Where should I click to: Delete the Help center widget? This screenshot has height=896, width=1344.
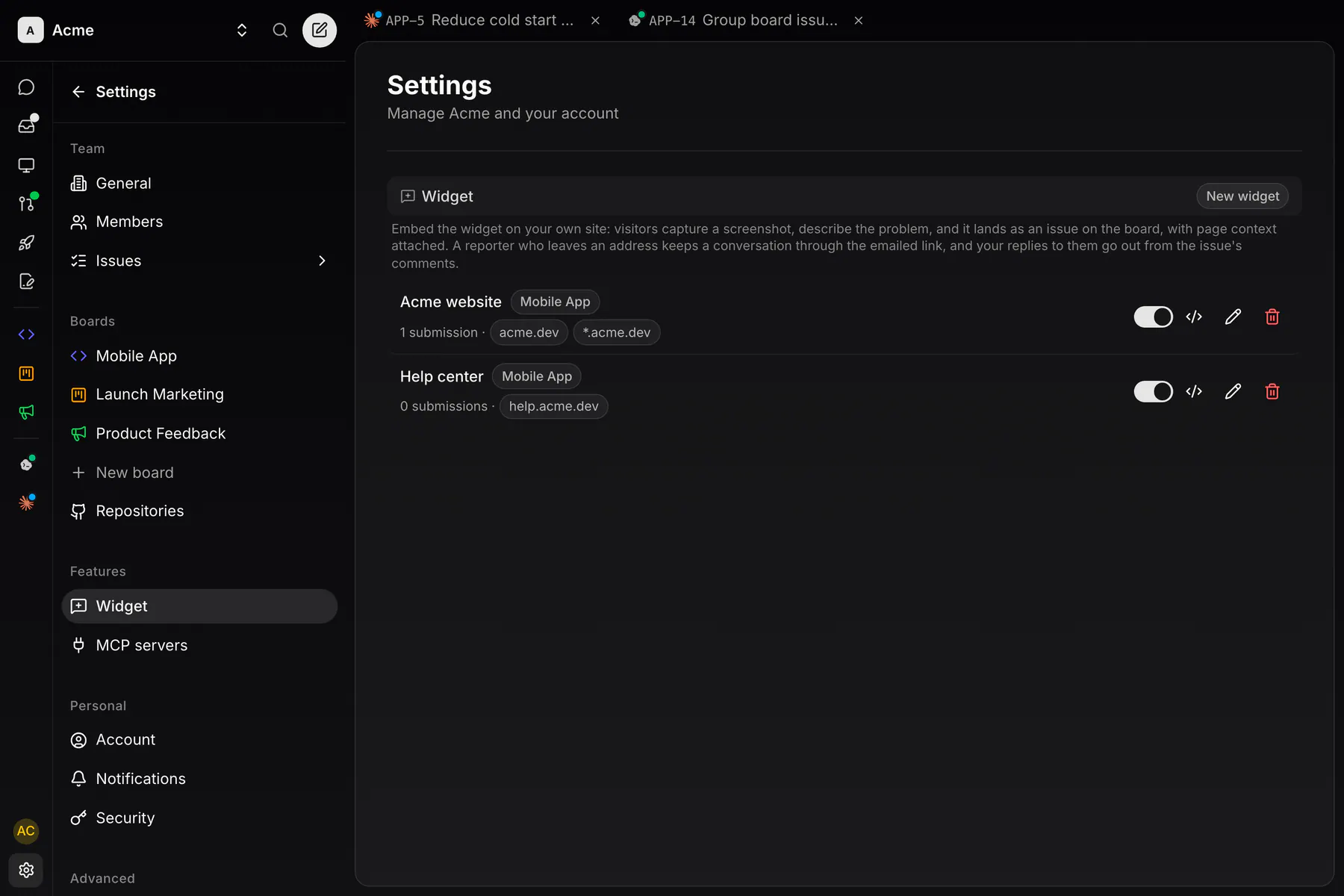click(x=1272, y=391)
